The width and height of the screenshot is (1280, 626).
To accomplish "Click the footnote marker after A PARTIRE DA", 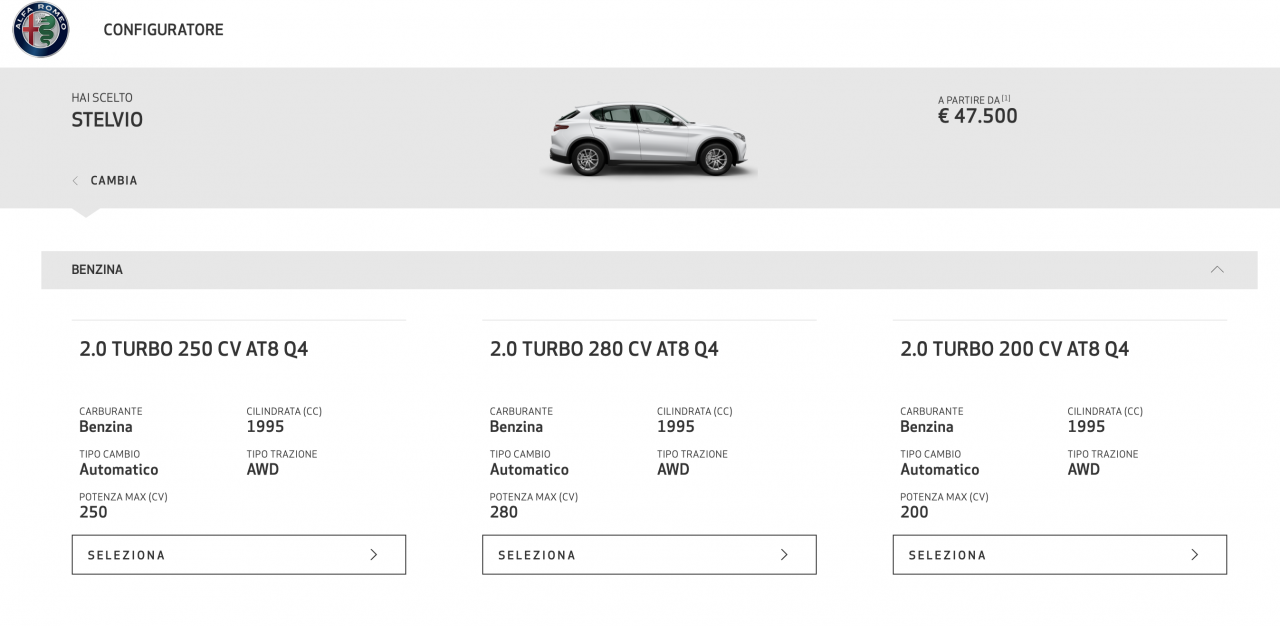I will pyautogui.click(x=1006, y=98).
